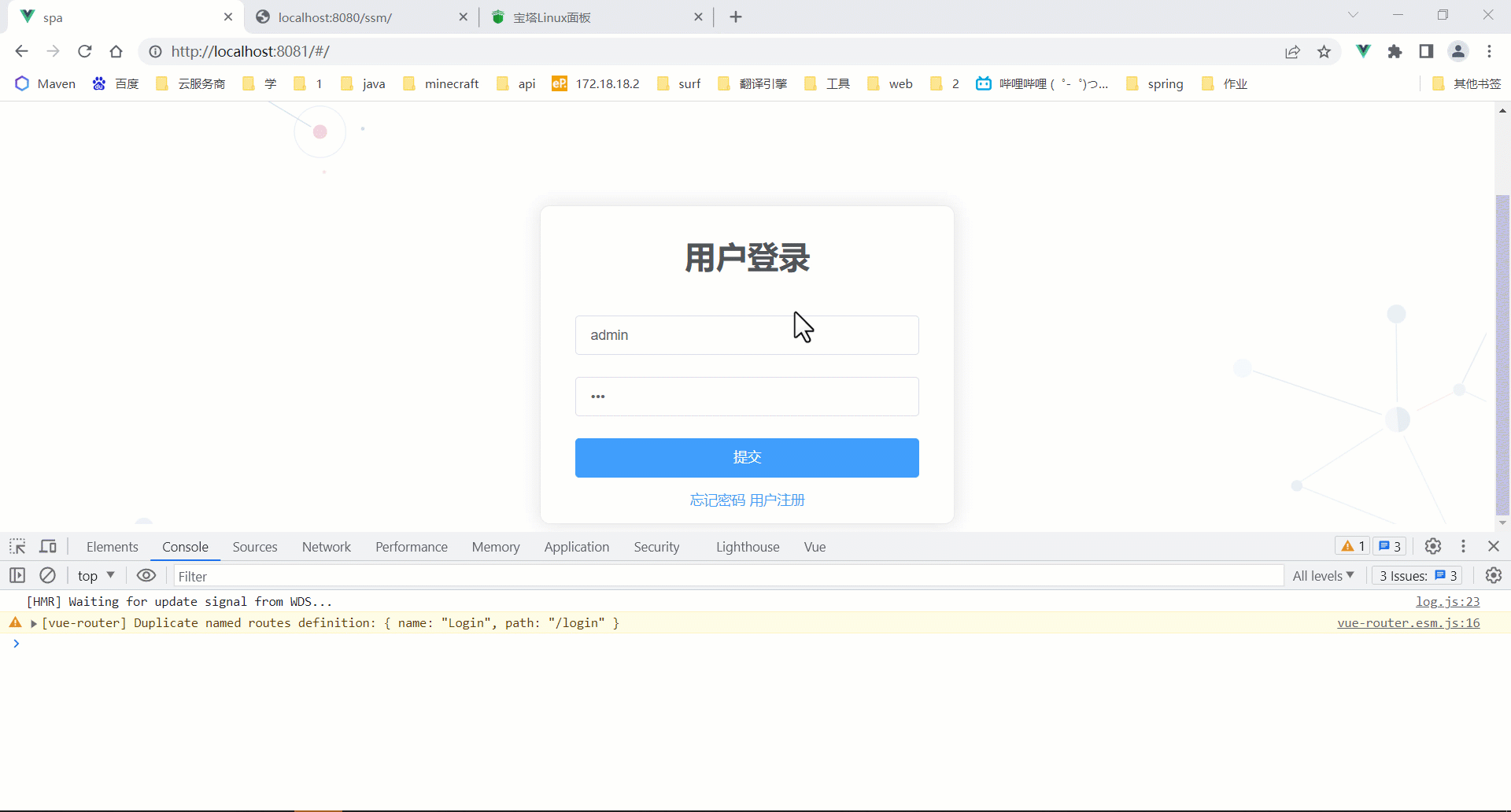Switch to the Sources tab
The image size is (1511, 812).
(255, 547)
